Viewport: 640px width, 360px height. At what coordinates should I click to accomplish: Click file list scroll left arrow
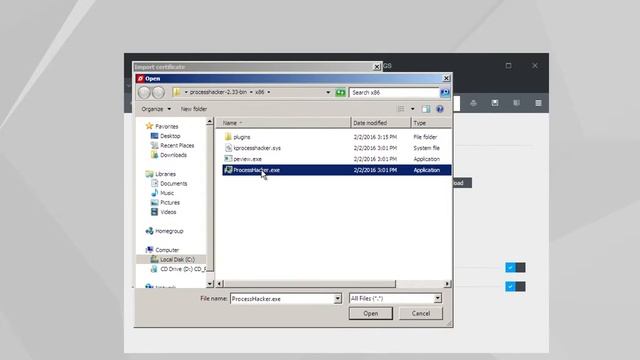coord(220,284)
